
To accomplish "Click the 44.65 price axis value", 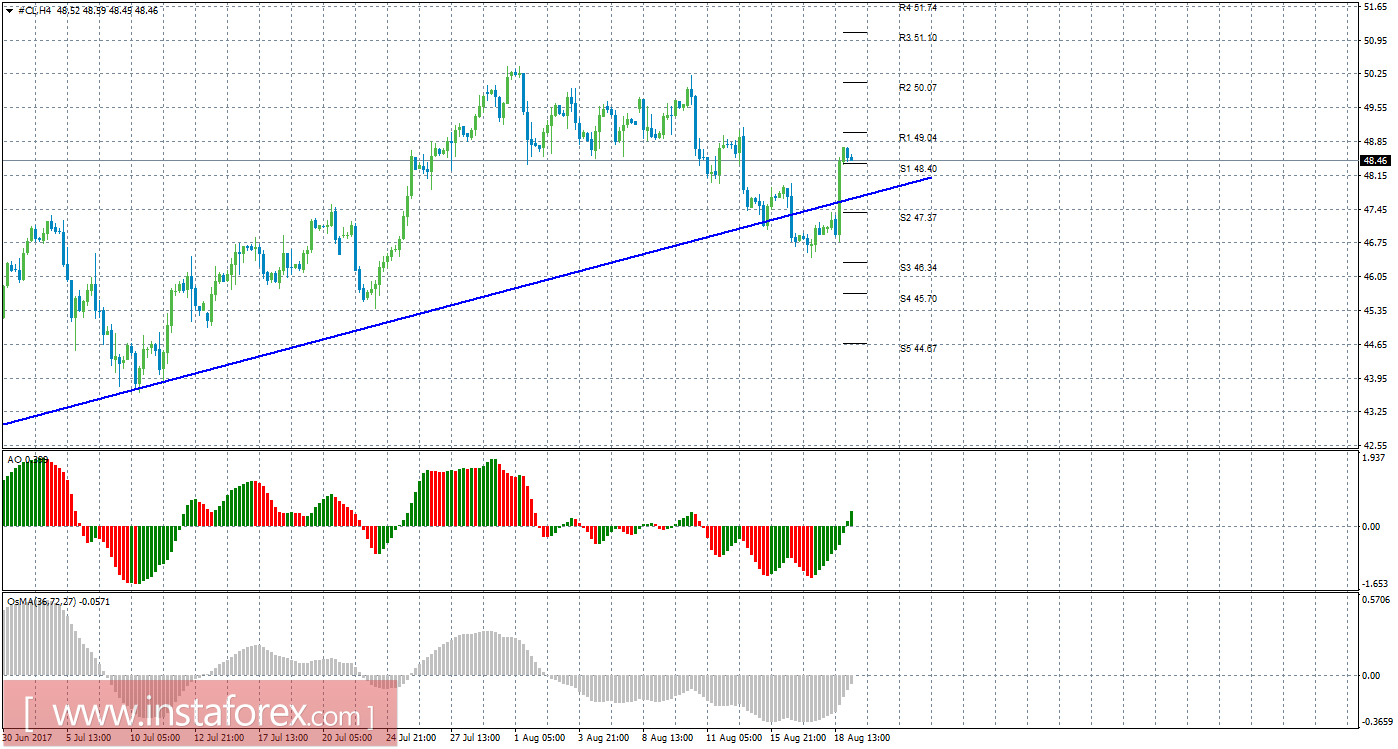I will pyautogui.click(x=1375, y=345).
